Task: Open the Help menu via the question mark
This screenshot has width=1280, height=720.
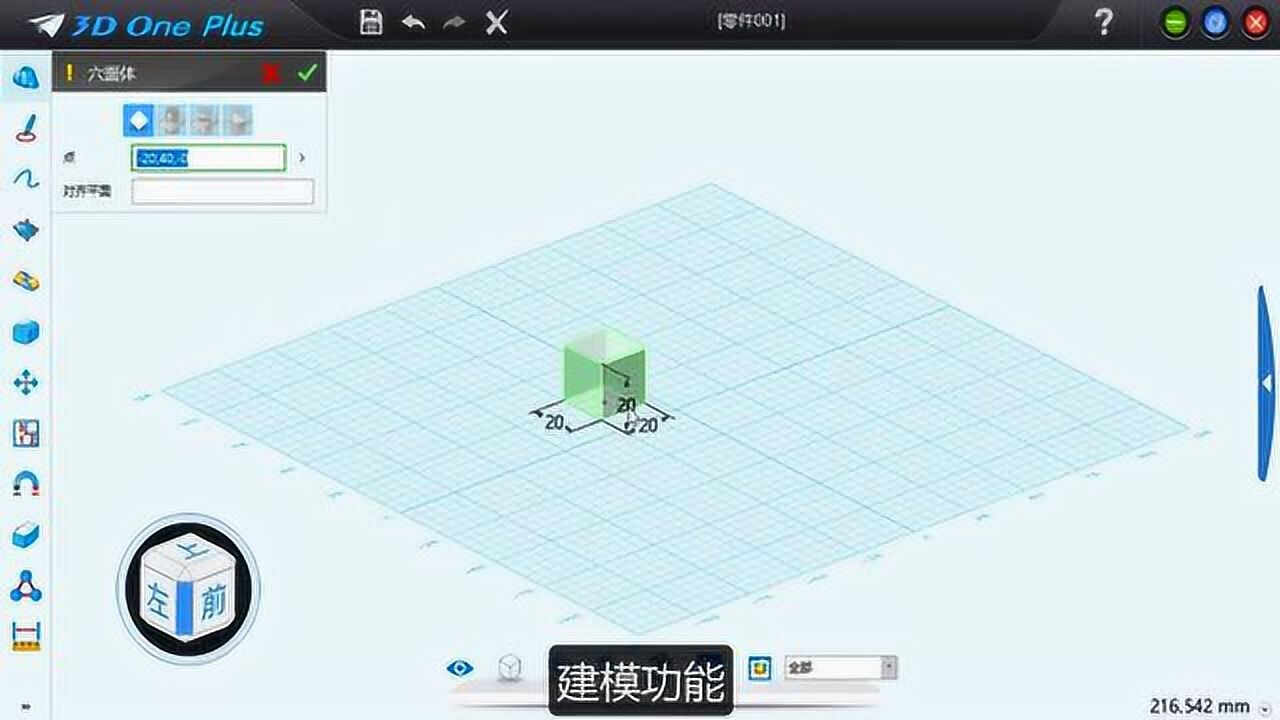Action: pos(1103,21)
